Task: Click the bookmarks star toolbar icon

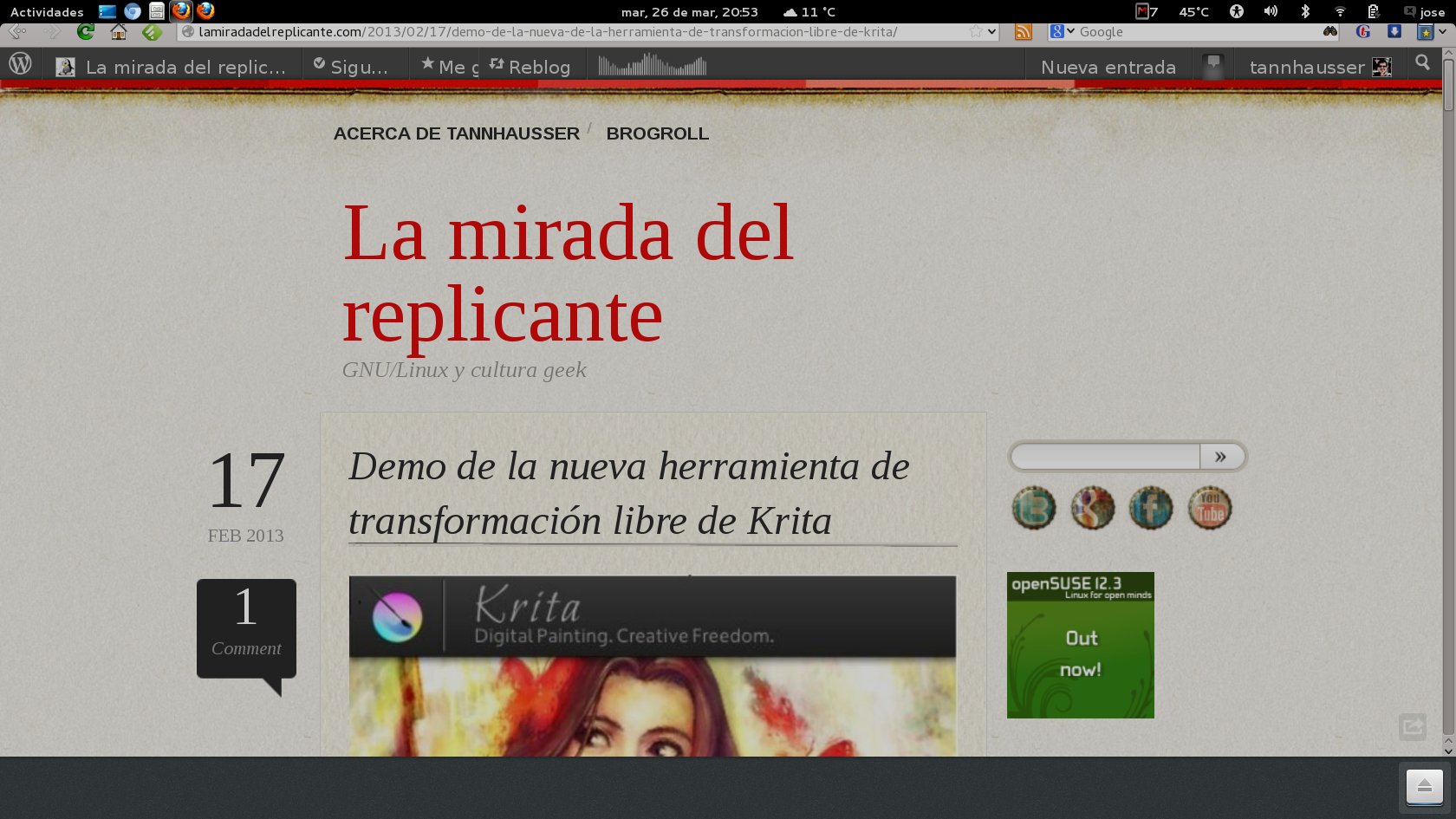Action: coord(1425,32)
